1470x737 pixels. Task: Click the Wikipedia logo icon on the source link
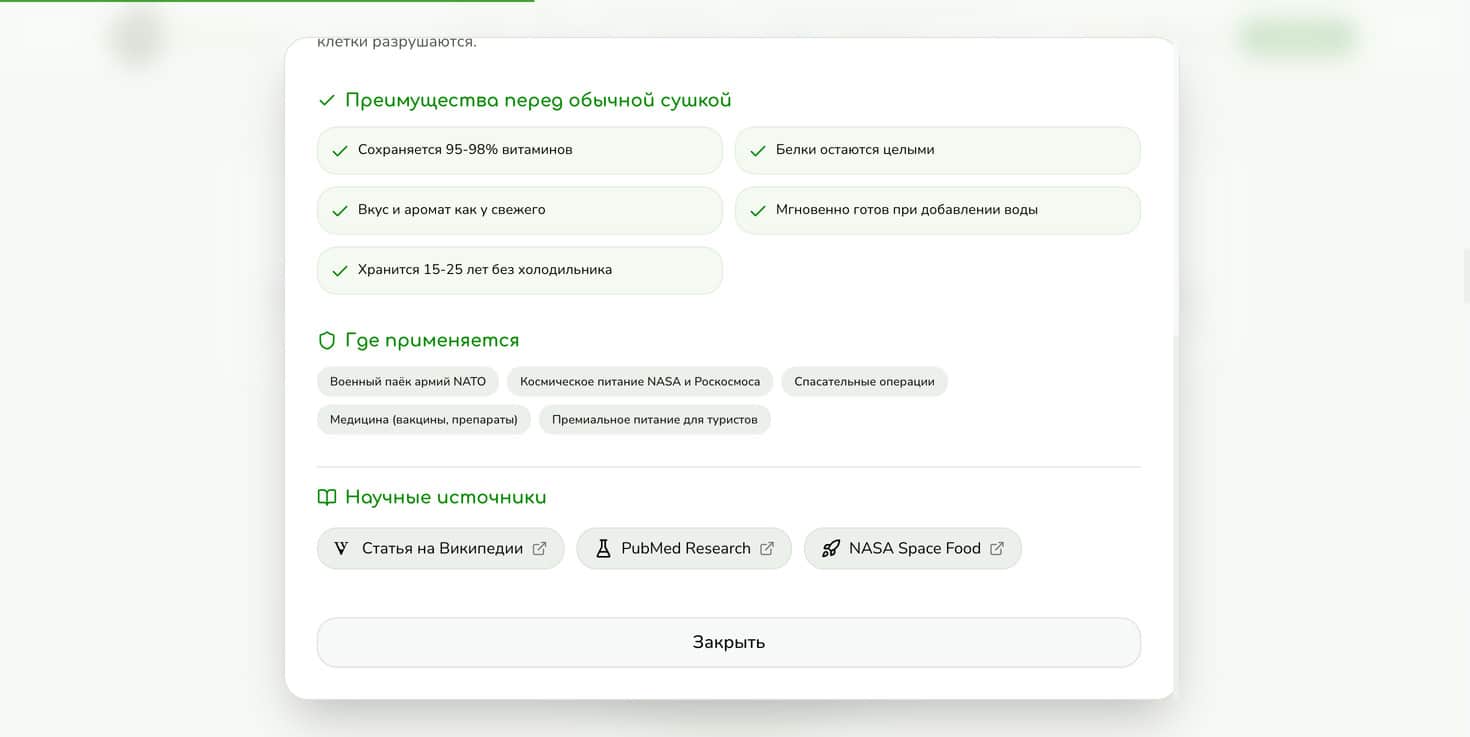(x=339, y=548)
